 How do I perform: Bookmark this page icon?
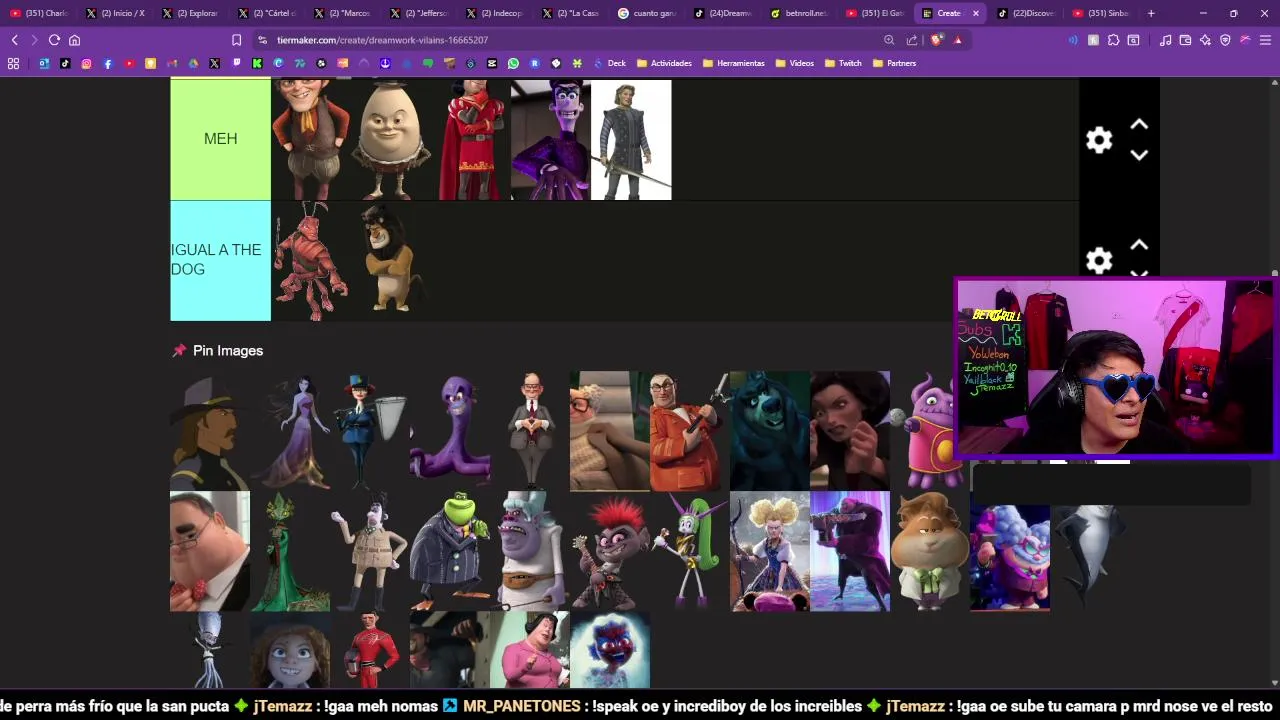[236, 40]
